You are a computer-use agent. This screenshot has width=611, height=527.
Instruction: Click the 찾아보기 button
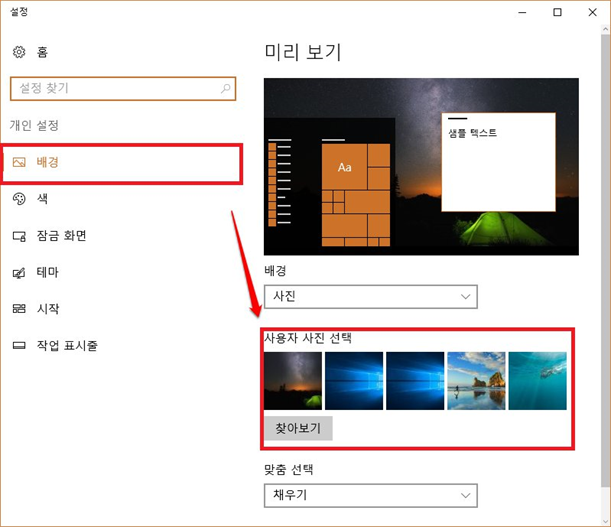pyautogui.click(x=298, y=428)
